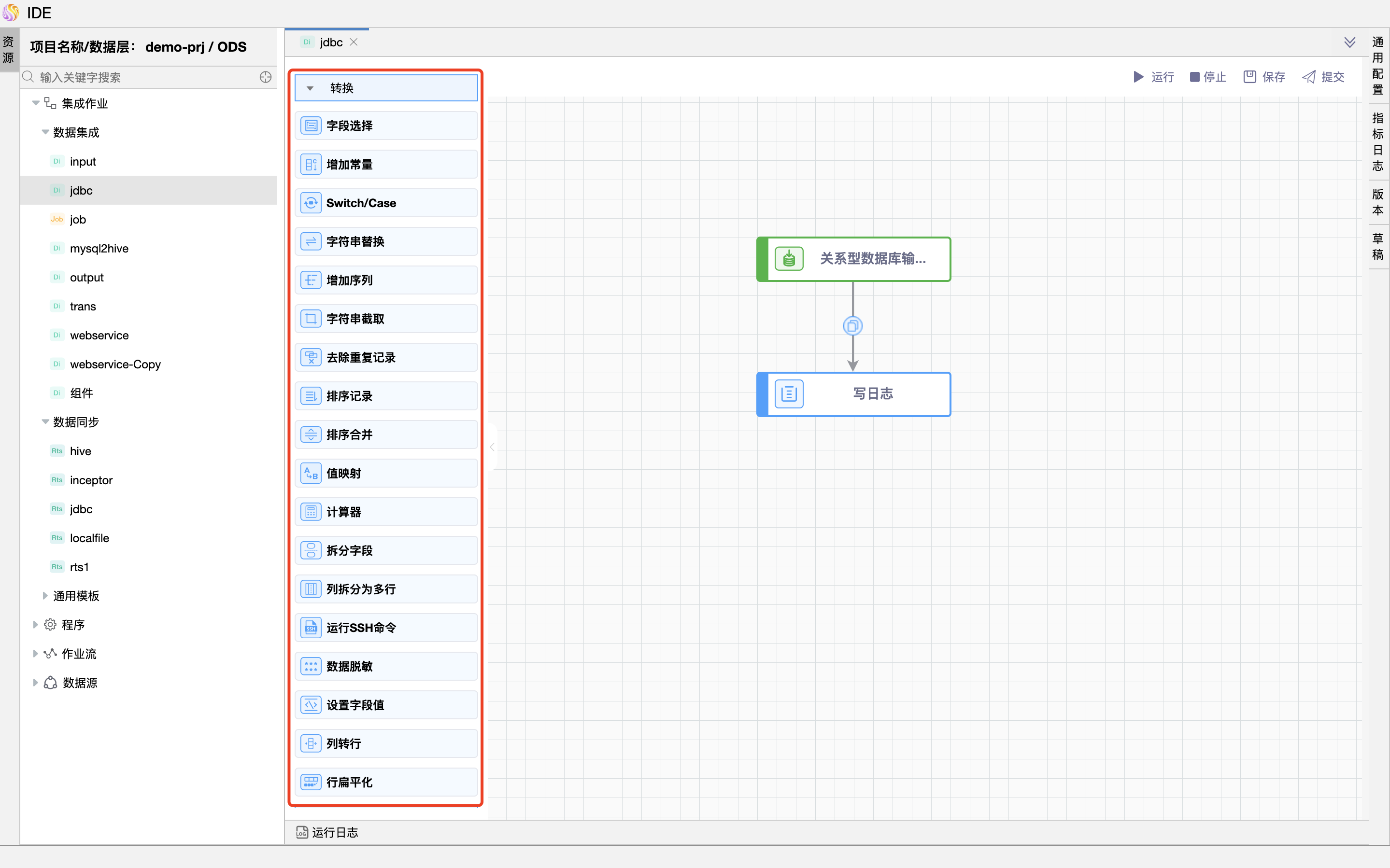This screenshot has width=1390, height=868.
Task: Collapse the 数据集成 tree folder
Action: pos(45,133)
